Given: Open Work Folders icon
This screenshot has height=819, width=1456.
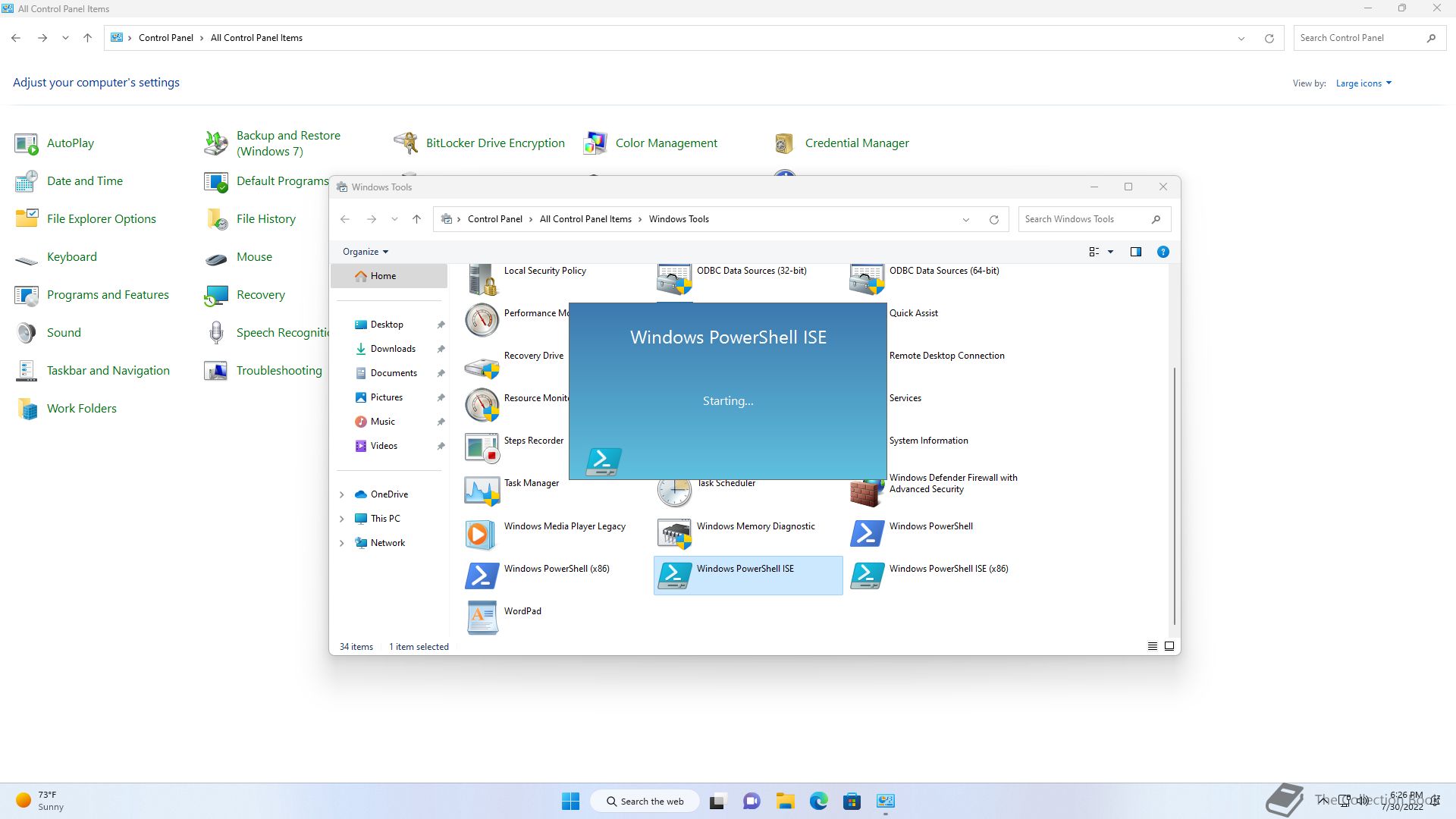Looking at the screenshot, I should point(27,409).
